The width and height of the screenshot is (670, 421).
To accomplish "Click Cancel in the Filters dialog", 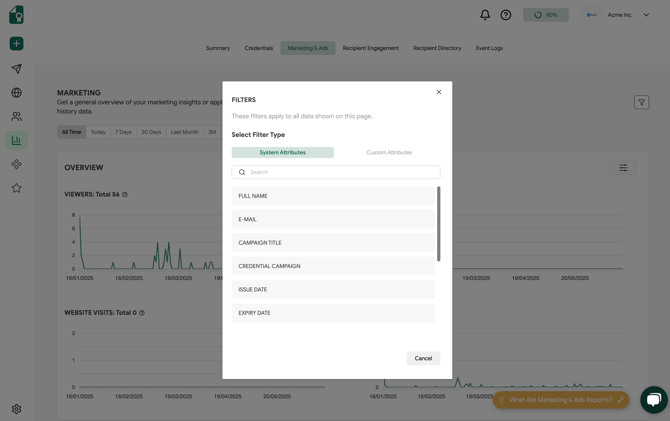I will click(x=423, y=358).
